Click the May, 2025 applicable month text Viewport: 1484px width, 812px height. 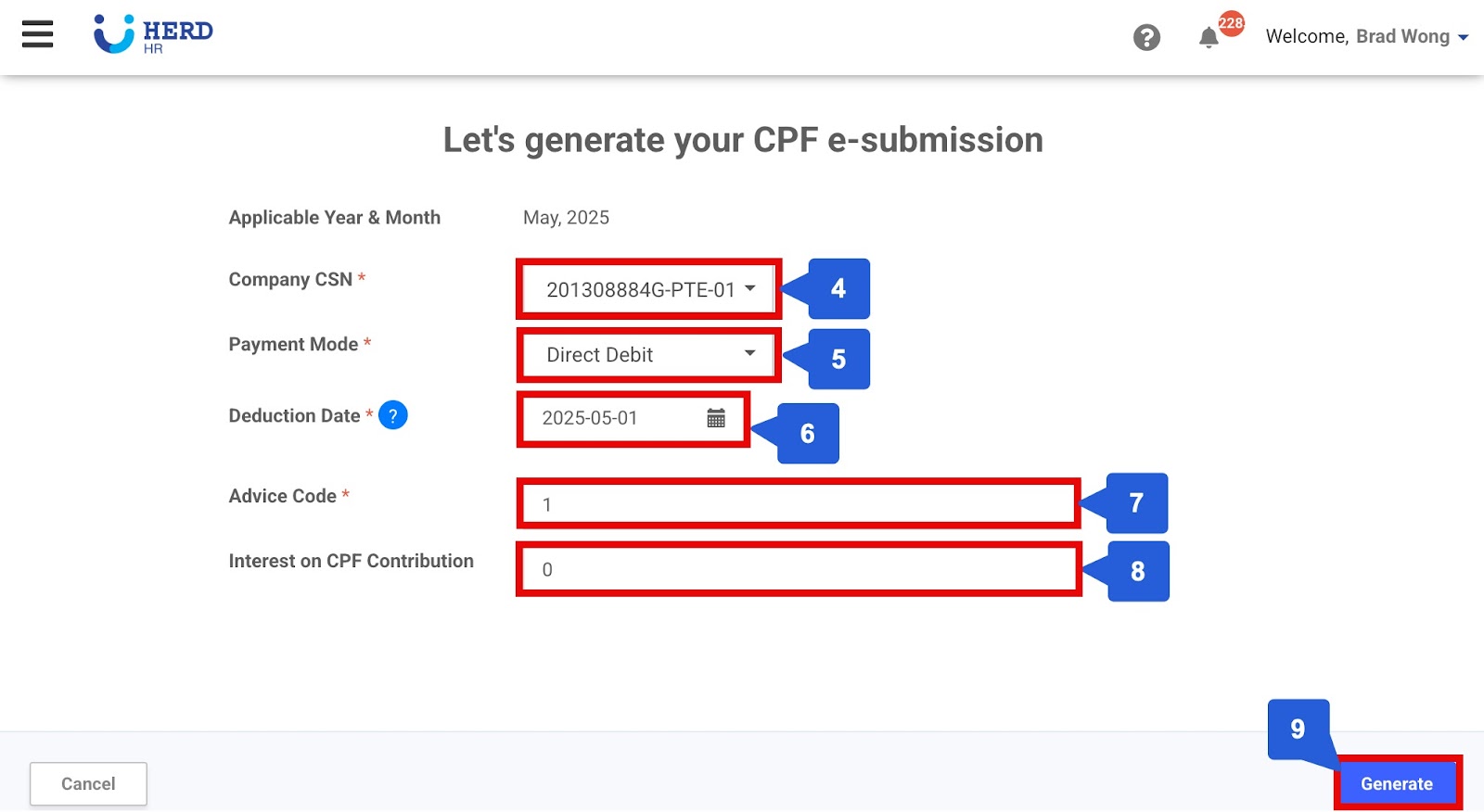pos(566,218)
